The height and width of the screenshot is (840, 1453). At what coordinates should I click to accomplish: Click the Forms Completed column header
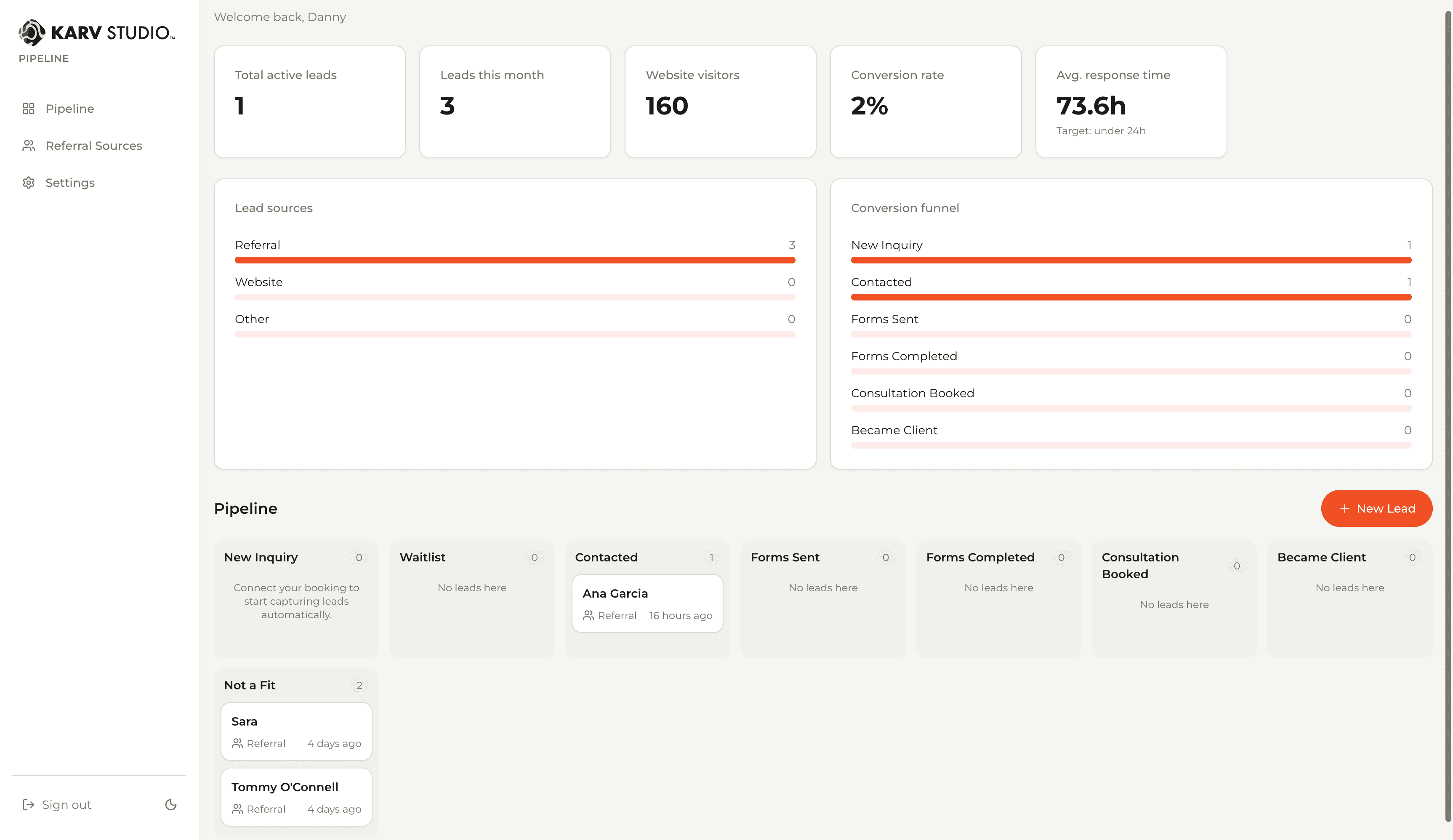(x=980, y=557)
